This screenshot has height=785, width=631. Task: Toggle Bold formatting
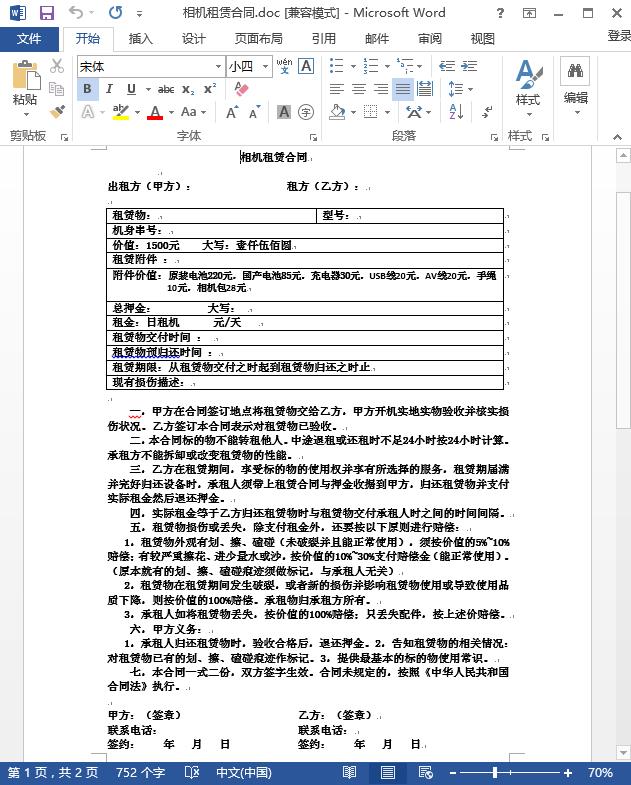[x=87, y=89]
